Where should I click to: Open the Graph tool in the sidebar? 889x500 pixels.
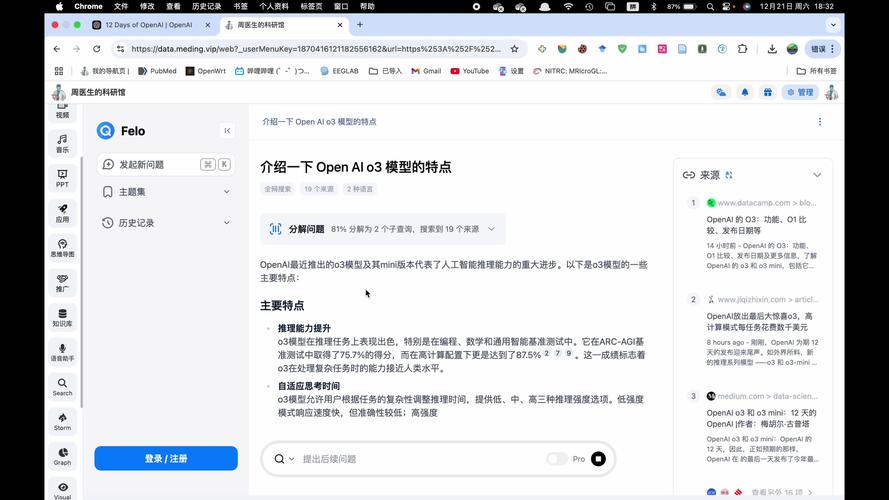coord(62,456)
